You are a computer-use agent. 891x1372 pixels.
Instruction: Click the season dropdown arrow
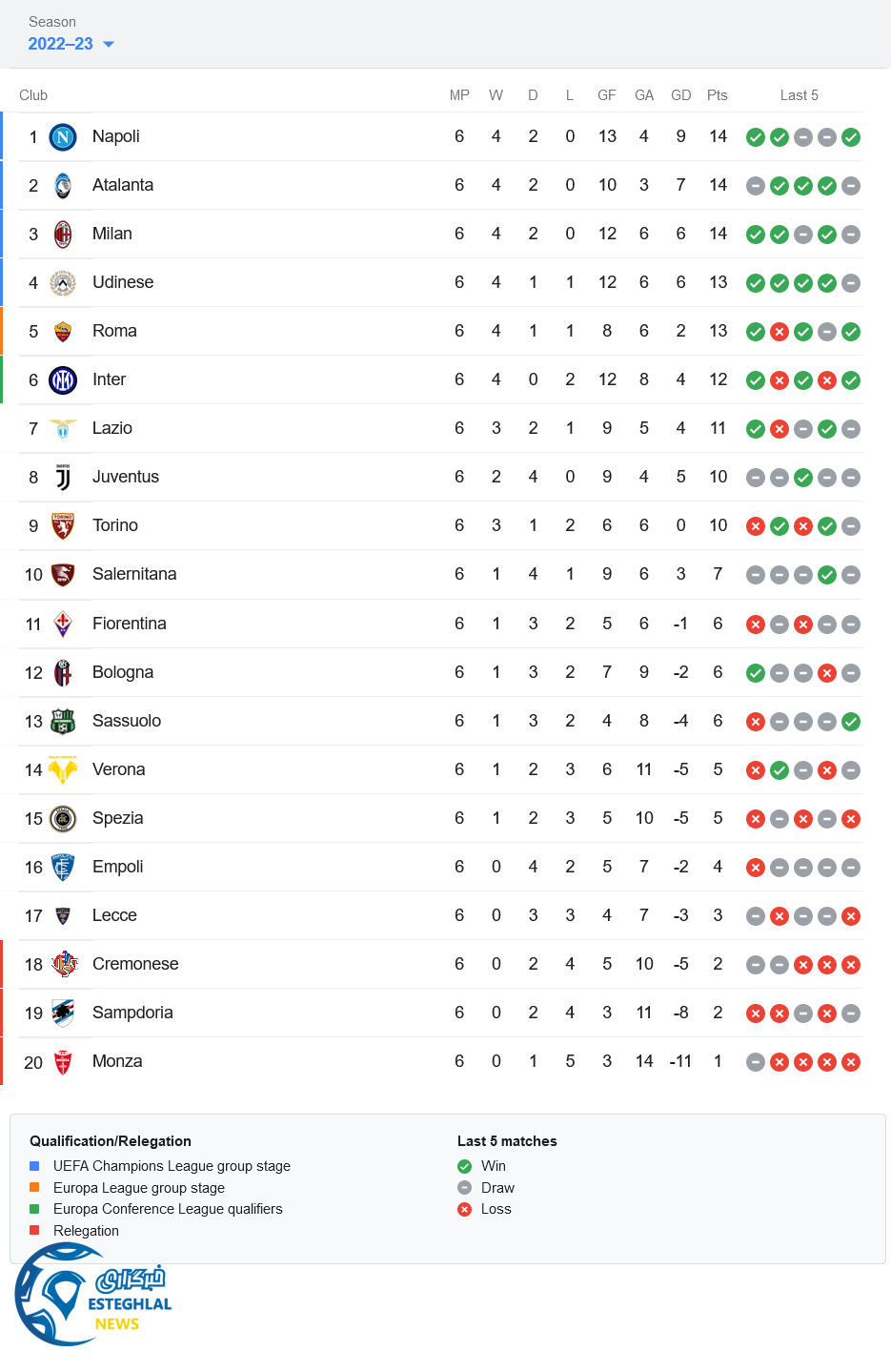pos(109,45)
